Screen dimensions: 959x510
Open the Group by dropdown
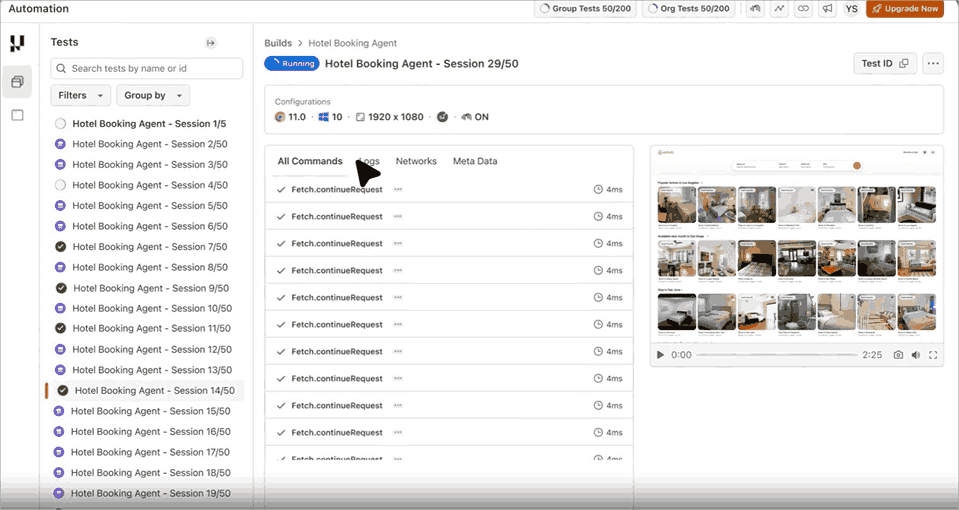point(153,95)
